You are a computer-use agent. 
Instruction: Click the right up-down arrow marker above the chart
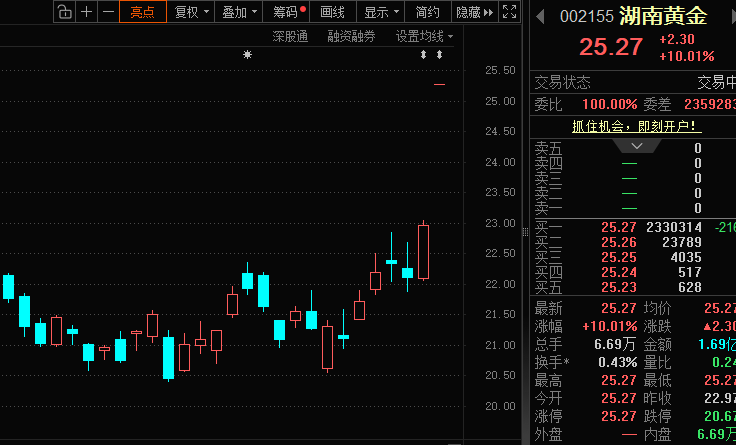[440, 55]
